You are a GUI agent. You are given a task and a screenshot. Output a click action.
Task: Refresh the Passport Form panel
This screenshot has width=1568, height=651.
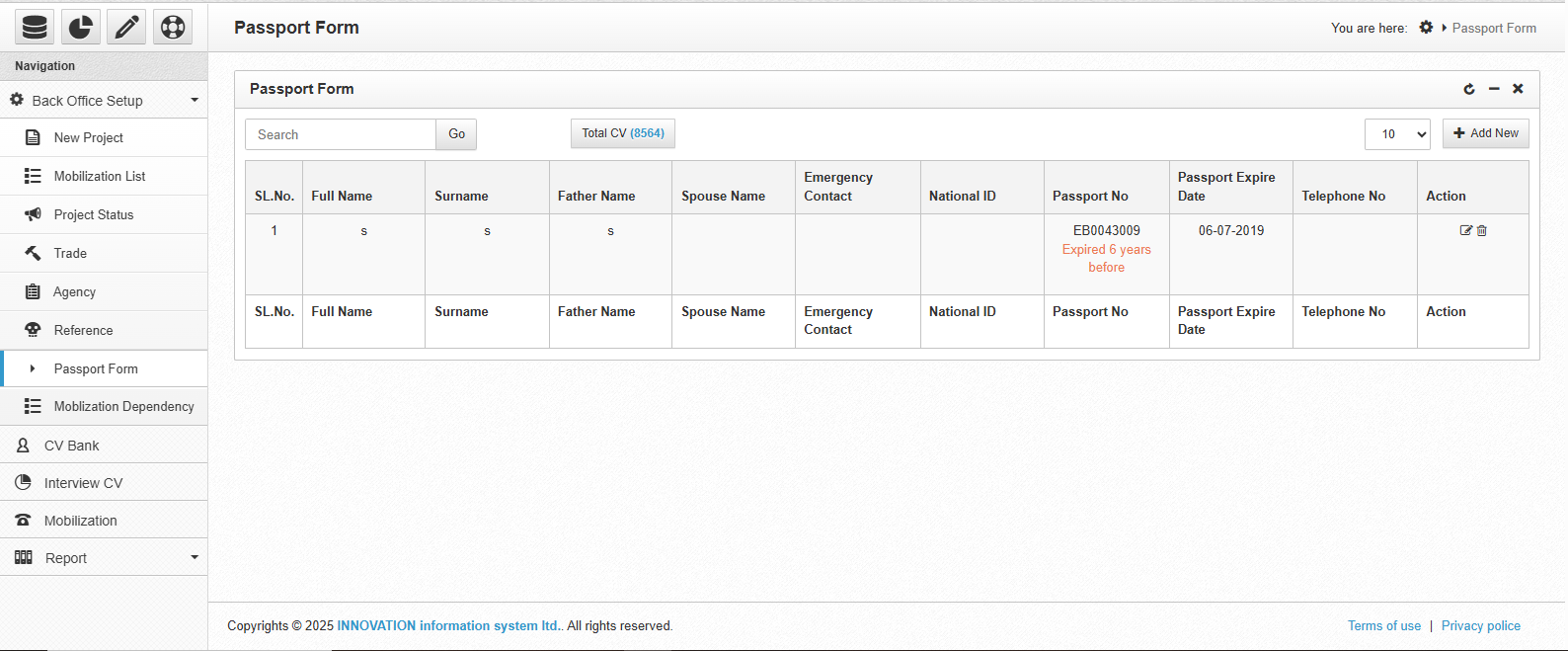(x=1469, y=89)
